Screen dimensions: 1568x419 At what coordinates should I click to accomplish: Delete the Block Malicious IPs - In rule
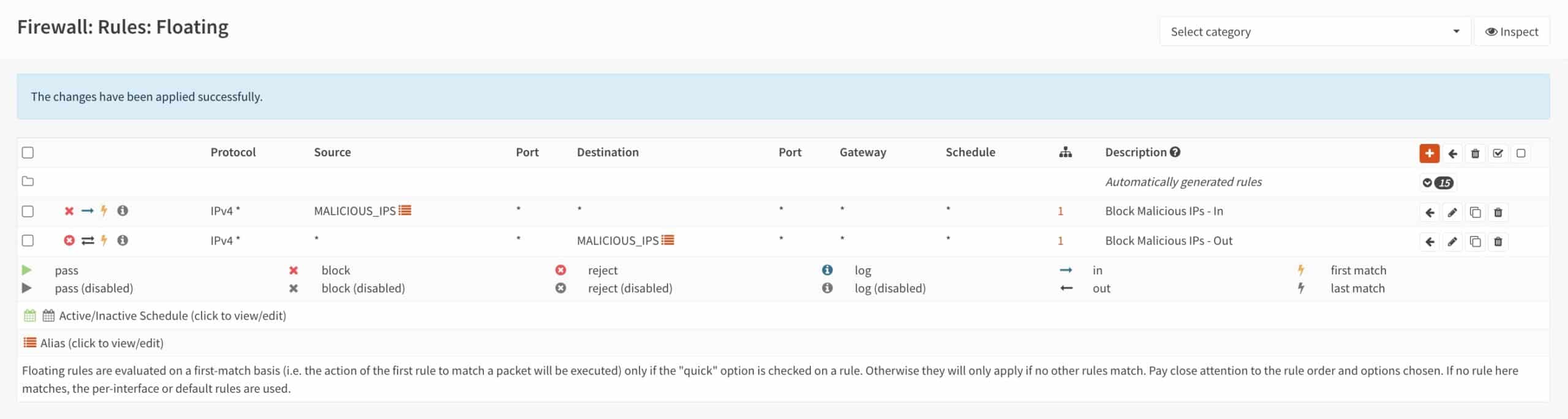[1498, 213]
